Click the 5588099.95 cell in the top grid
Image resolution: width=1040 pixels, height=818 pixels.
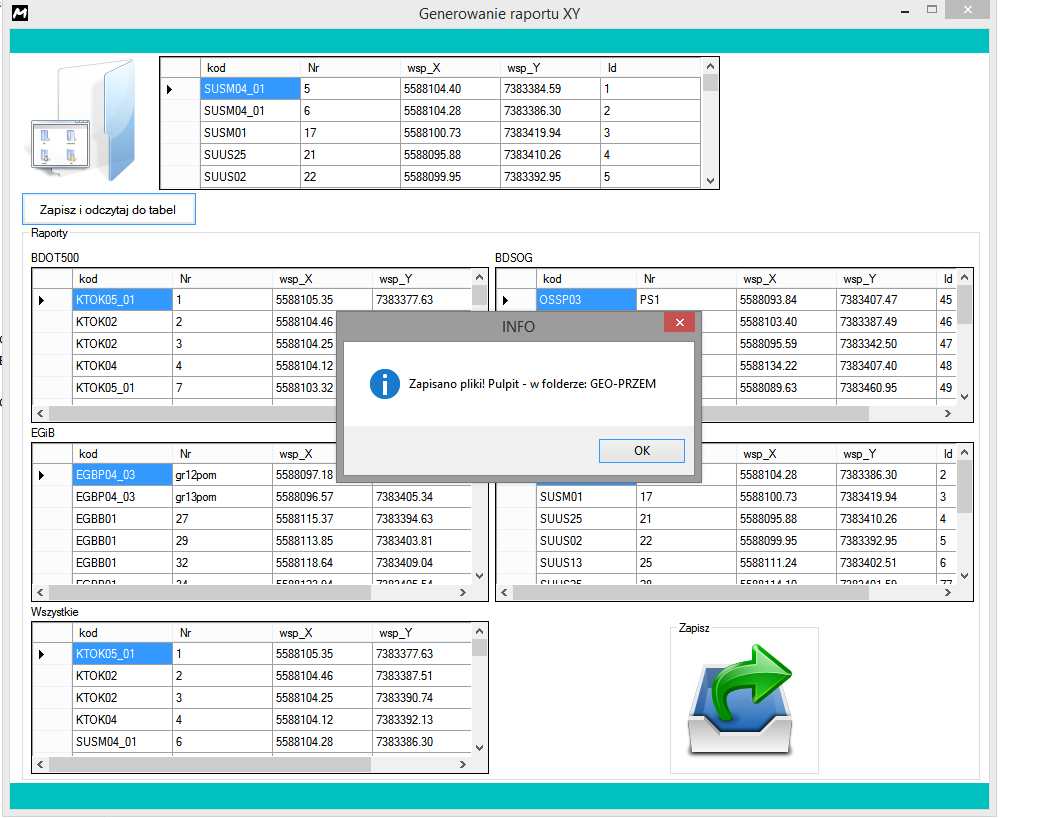[x=450, y=176]
